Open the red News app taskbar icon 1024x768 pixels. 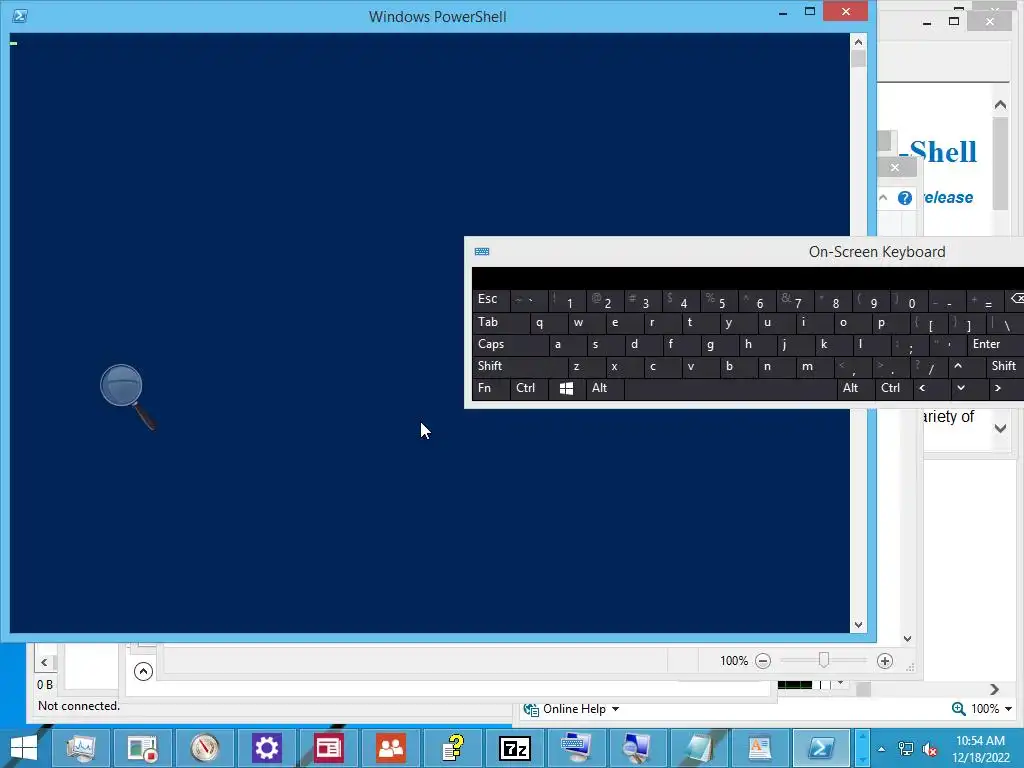(328, 748)
